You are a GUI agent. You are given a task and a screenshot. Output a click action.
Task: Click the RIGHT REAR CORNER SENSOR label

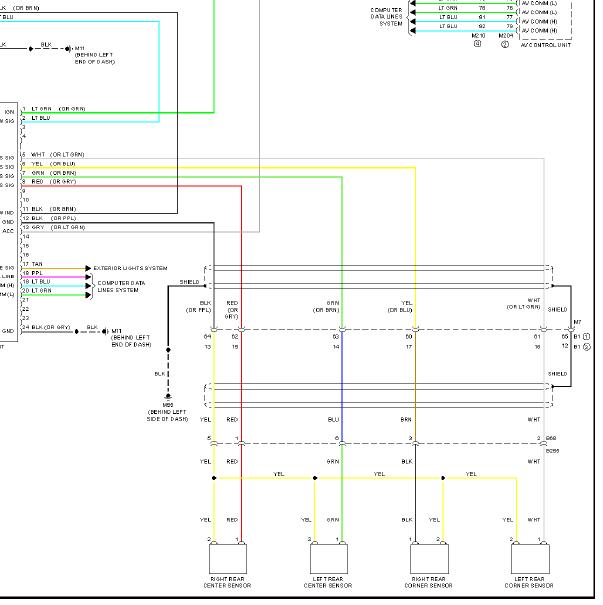428,582
